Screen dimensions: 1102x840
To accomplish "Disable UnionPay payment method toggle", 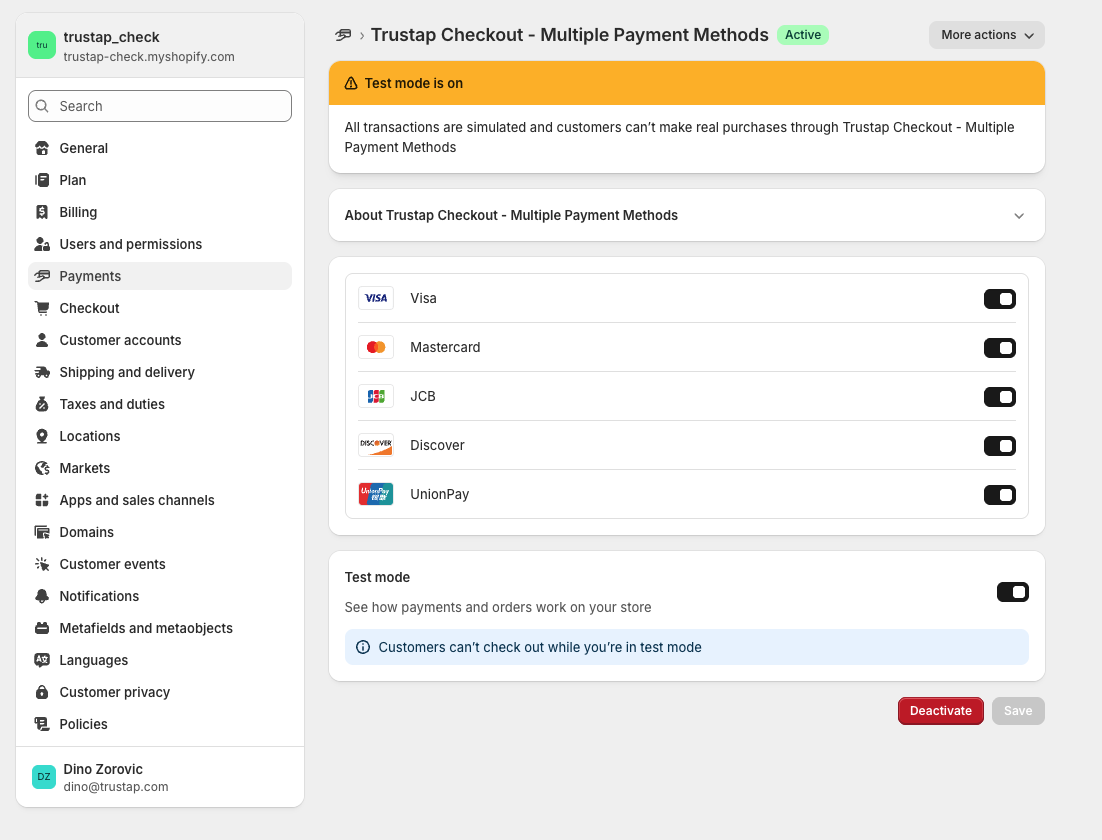I will 999,495.
